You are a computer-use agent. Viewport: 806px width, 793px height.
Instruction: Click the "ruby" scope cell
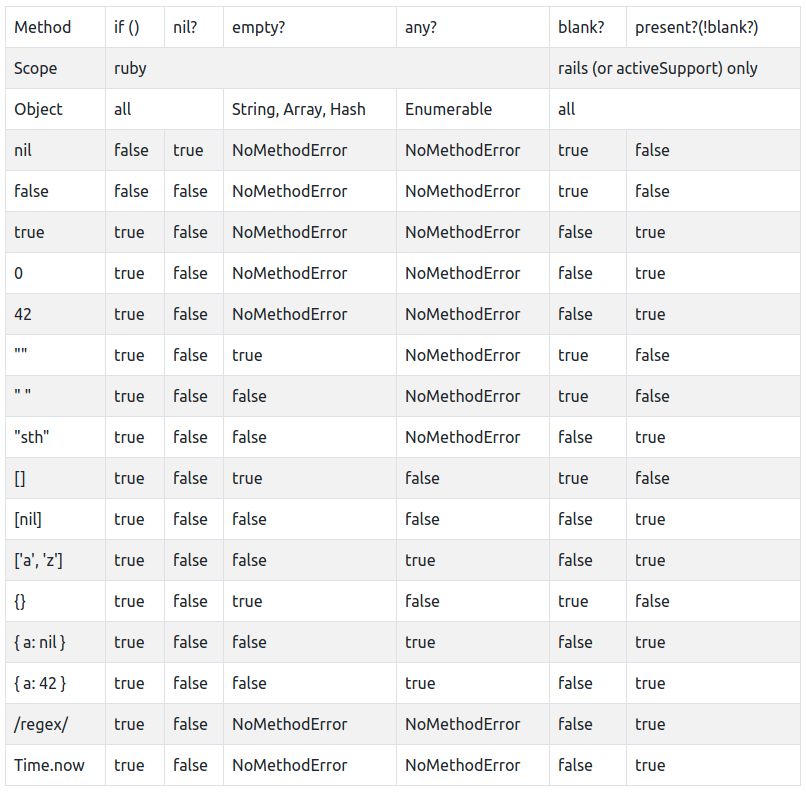coord(130,68)
